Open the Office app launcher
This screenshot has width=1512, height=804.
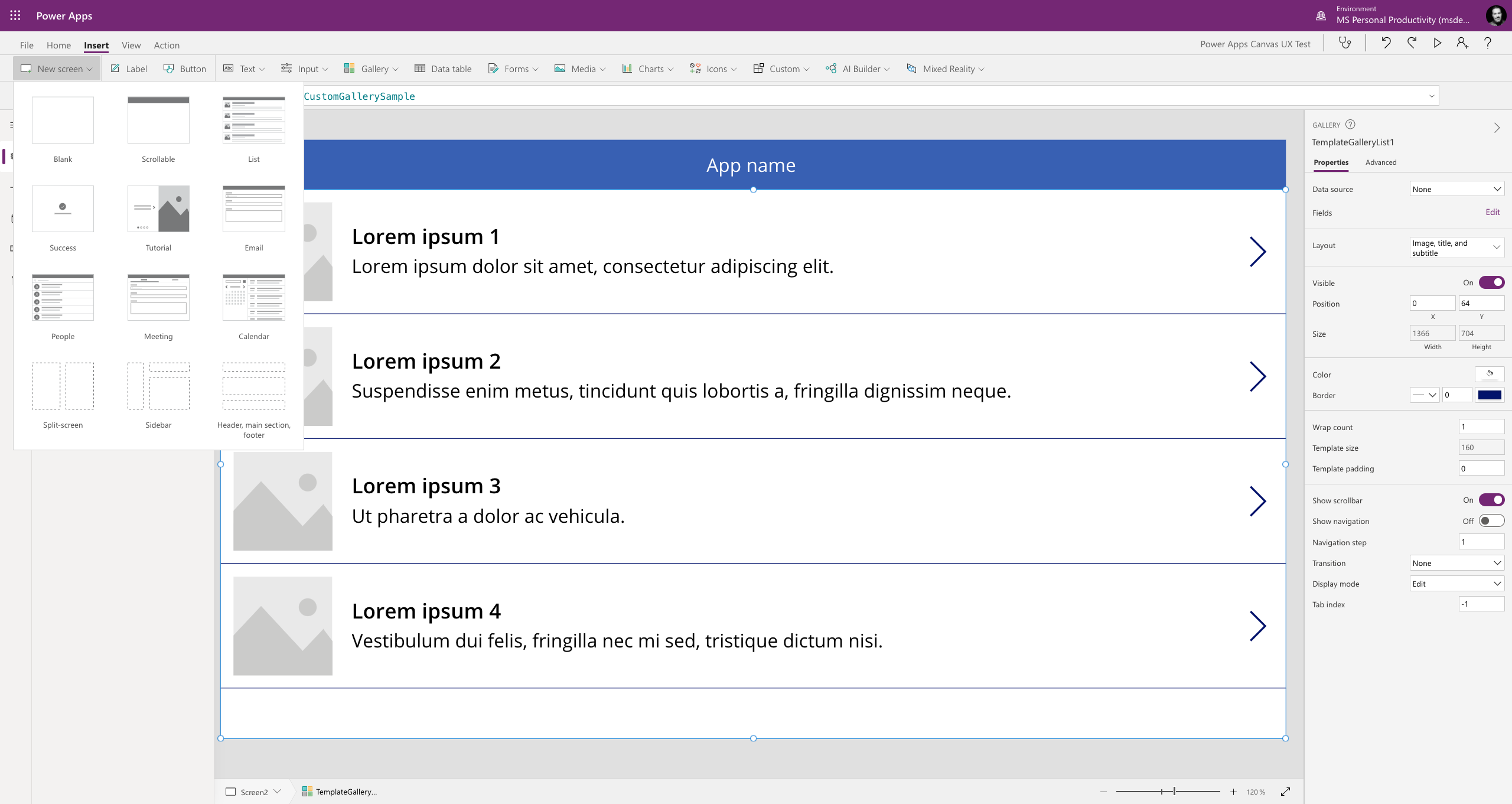coord(15,15)
